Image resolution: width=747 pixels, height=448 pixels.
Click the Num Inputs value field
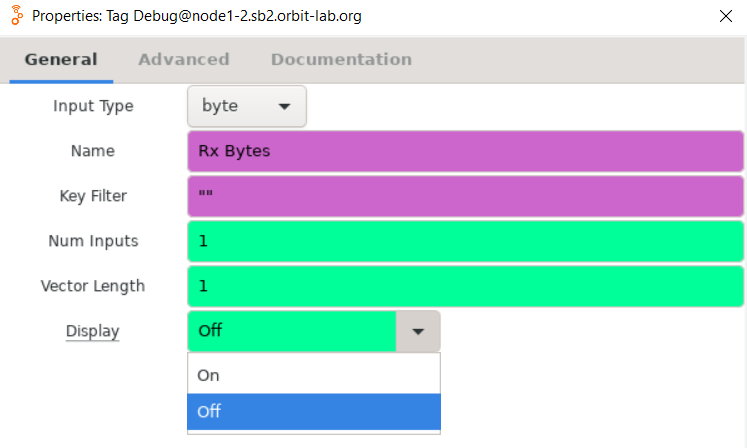[x=465, y=241]
